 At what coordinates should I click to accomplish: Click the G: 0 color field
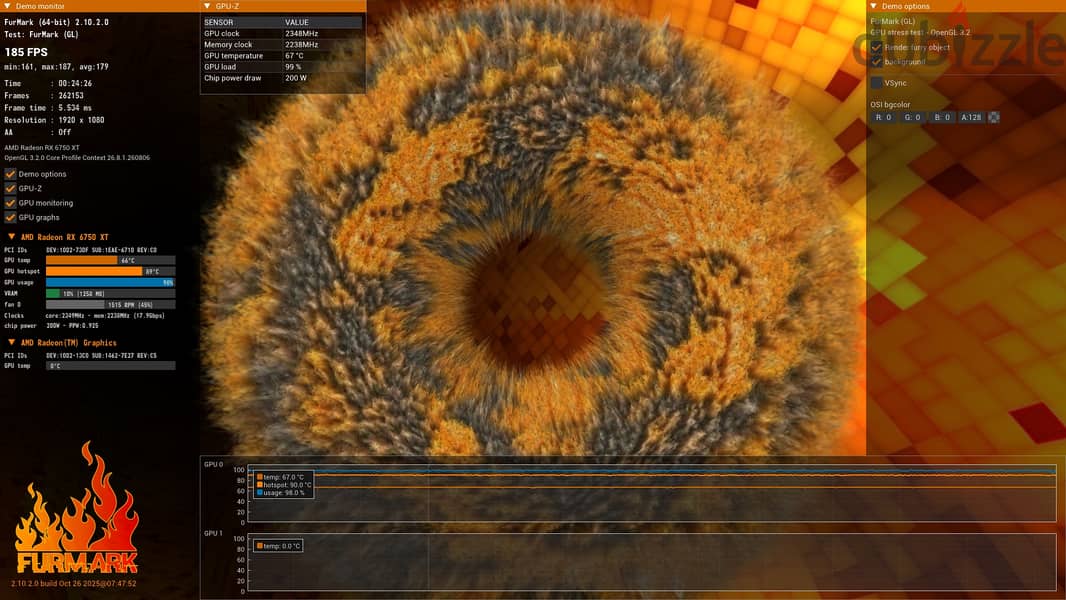[912, 118]
